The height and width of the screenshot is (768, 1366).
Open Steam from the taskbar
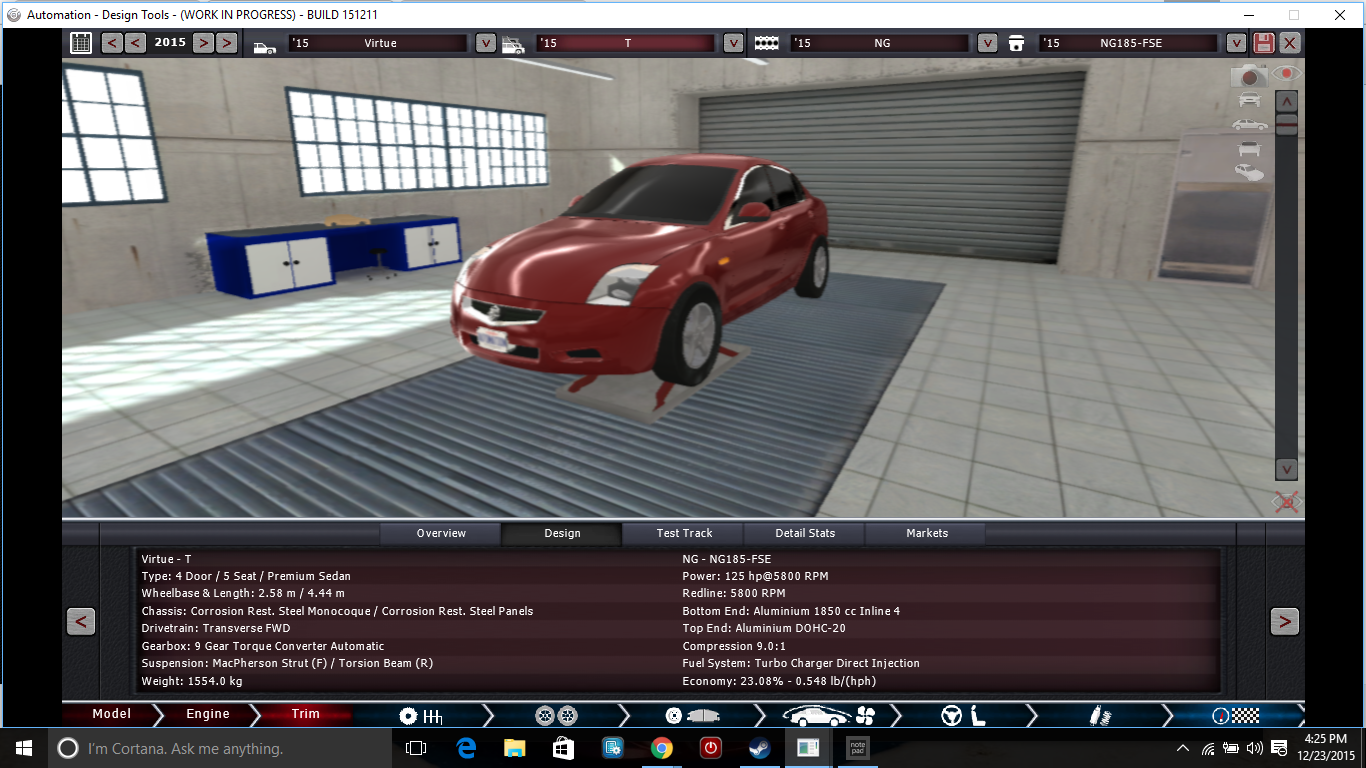click(x=759, y=748)
